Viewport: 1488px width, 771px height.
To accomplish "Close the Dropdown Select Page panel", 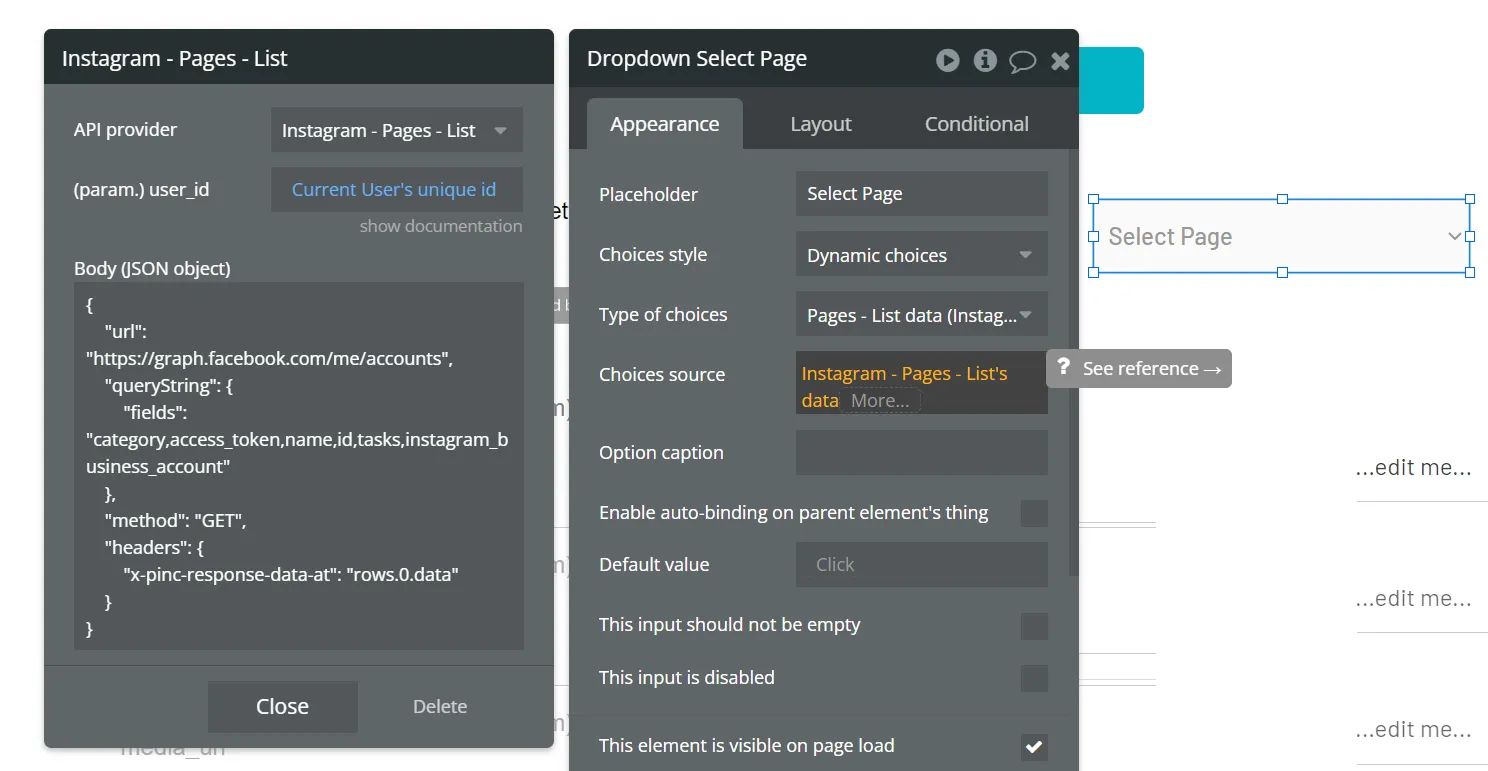I will [x=1060, y=61].
